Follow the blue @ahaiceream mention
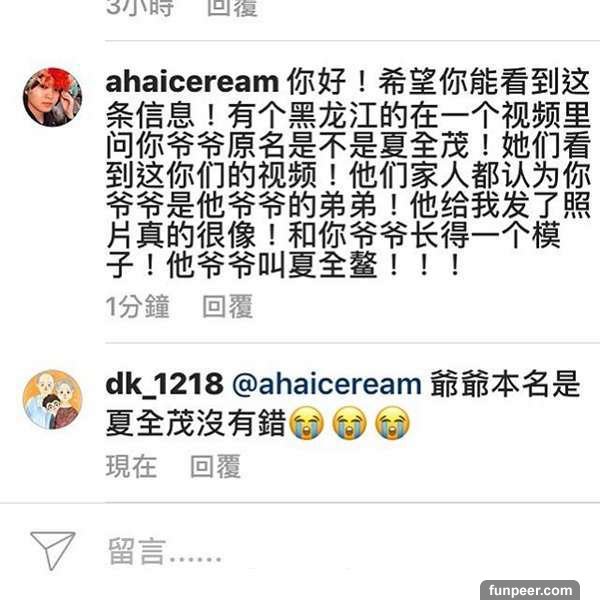The image size is (600, 600). tap(326, 385)
